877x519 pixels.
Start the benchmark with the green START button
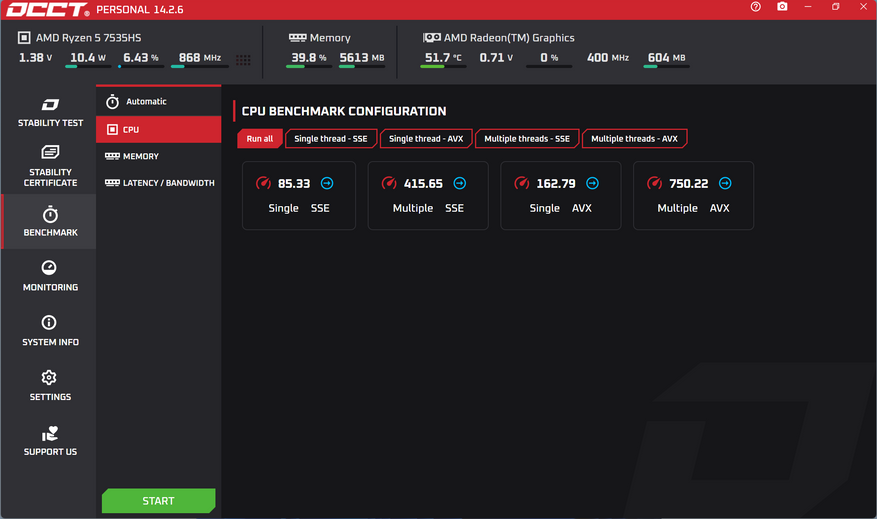click(158, 501)
